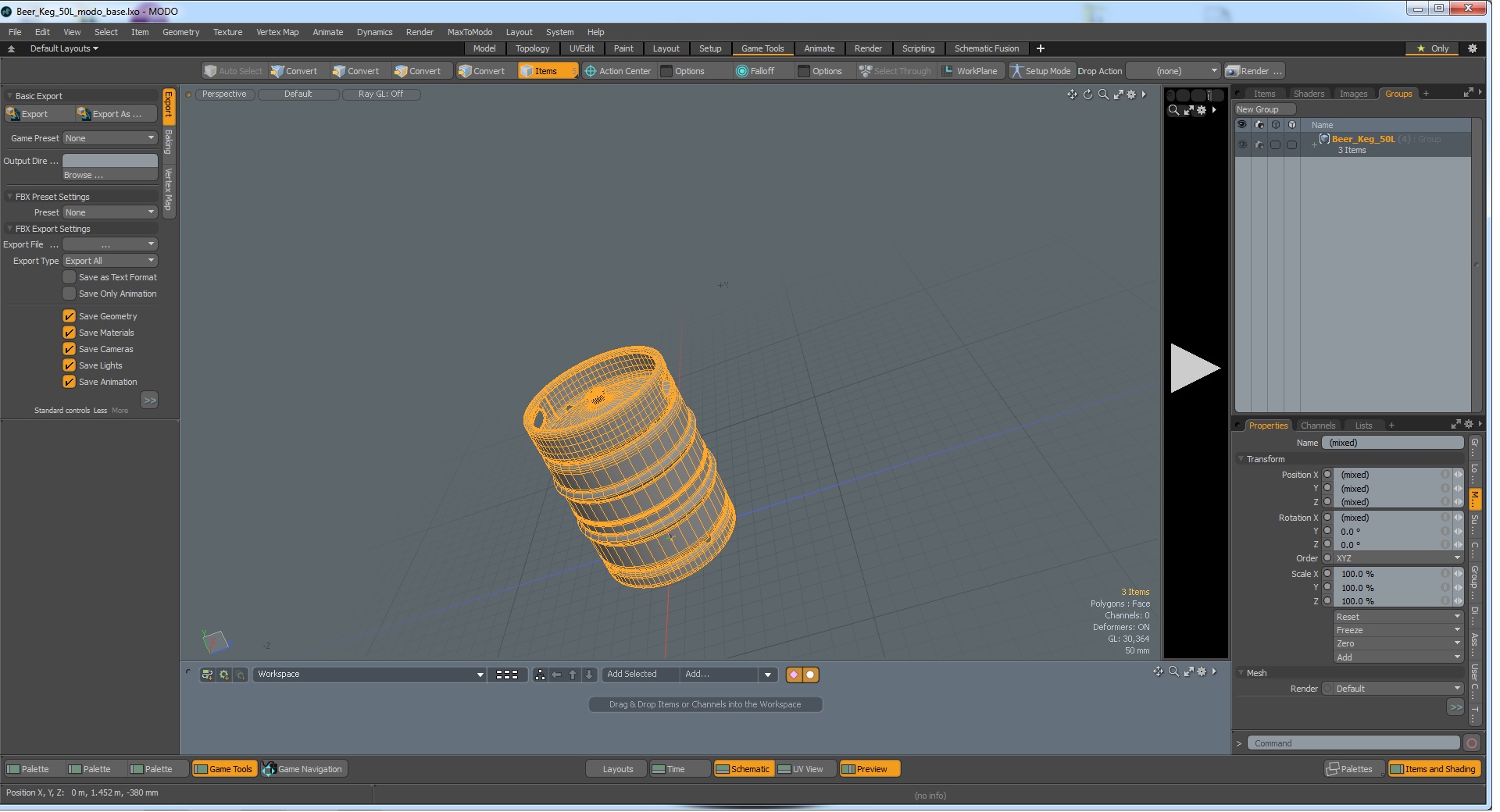This screenshot has width=1500, height=812.
Task: Click the add node icon in the schematic toolbar
Action: [x=207, y=675]
